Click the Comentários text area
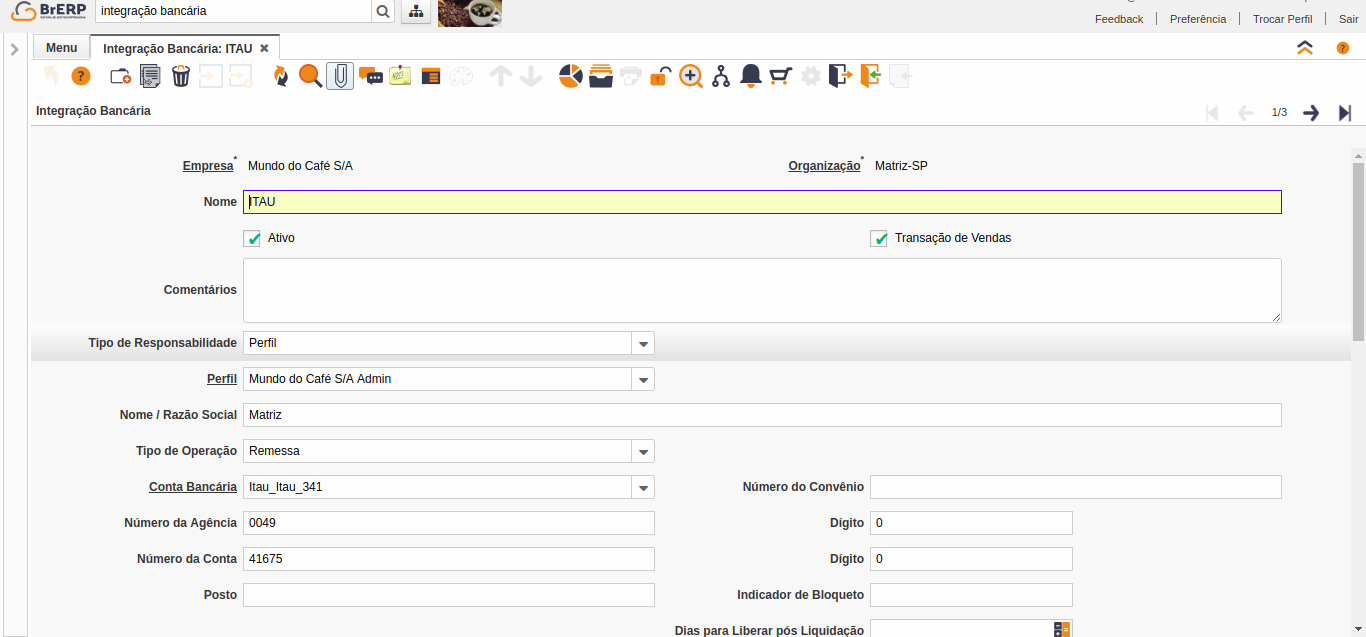This screenshot has width=1366, height=637. coord(762,290)
